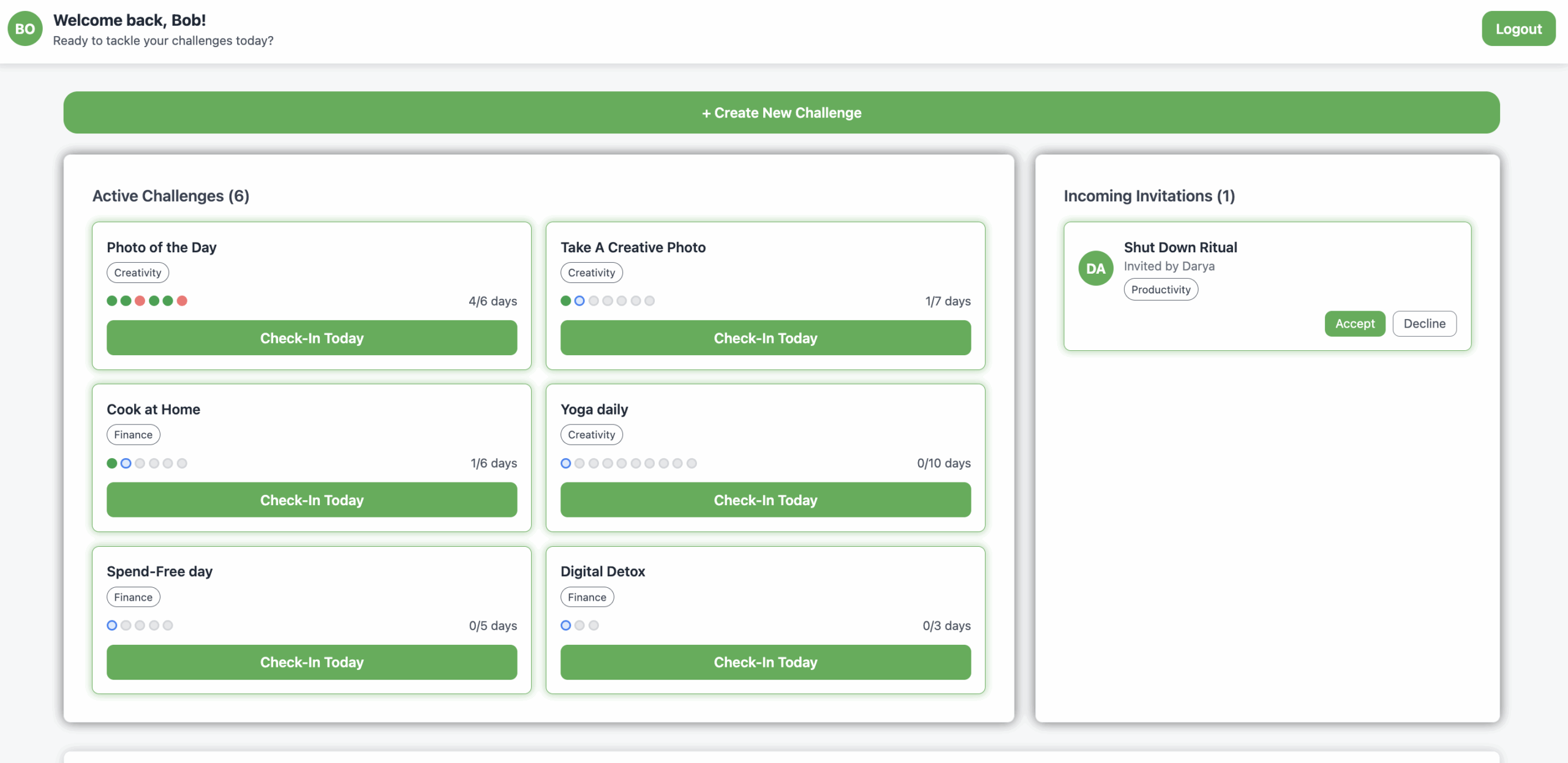Check in today for Cook at Home
Viewport: 1568px width, 763px height.
point(312,500)
